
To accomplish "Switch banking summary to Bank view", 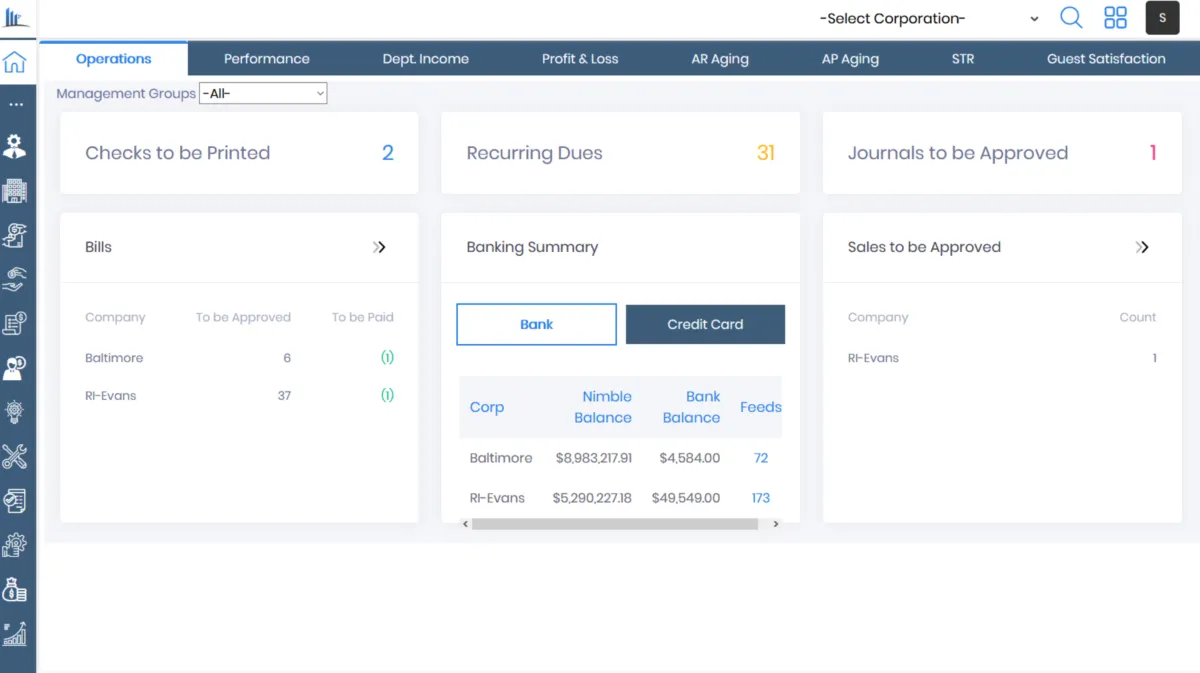I will tap(536, 324).
